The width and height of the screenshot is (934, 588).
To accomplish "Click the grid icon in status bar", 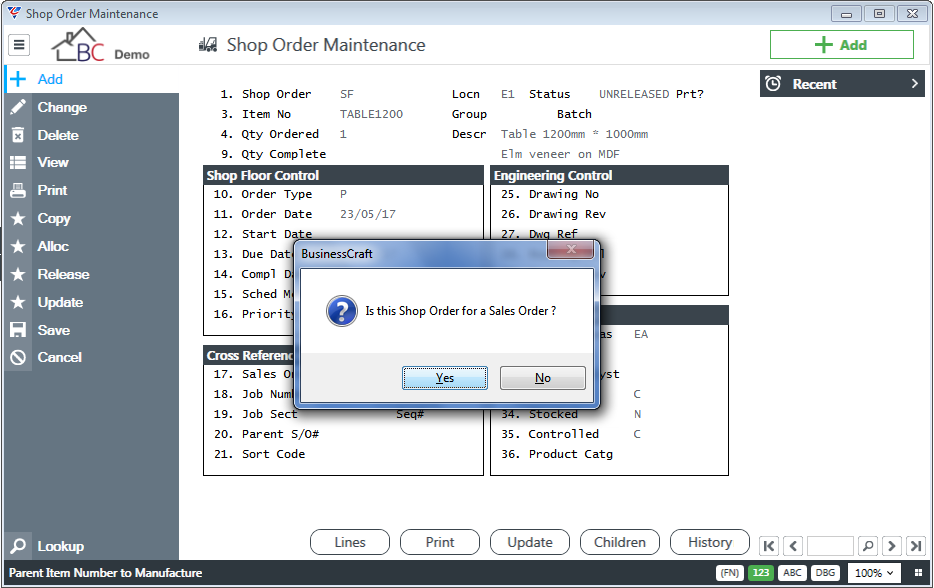I will [x=918, y=573].
